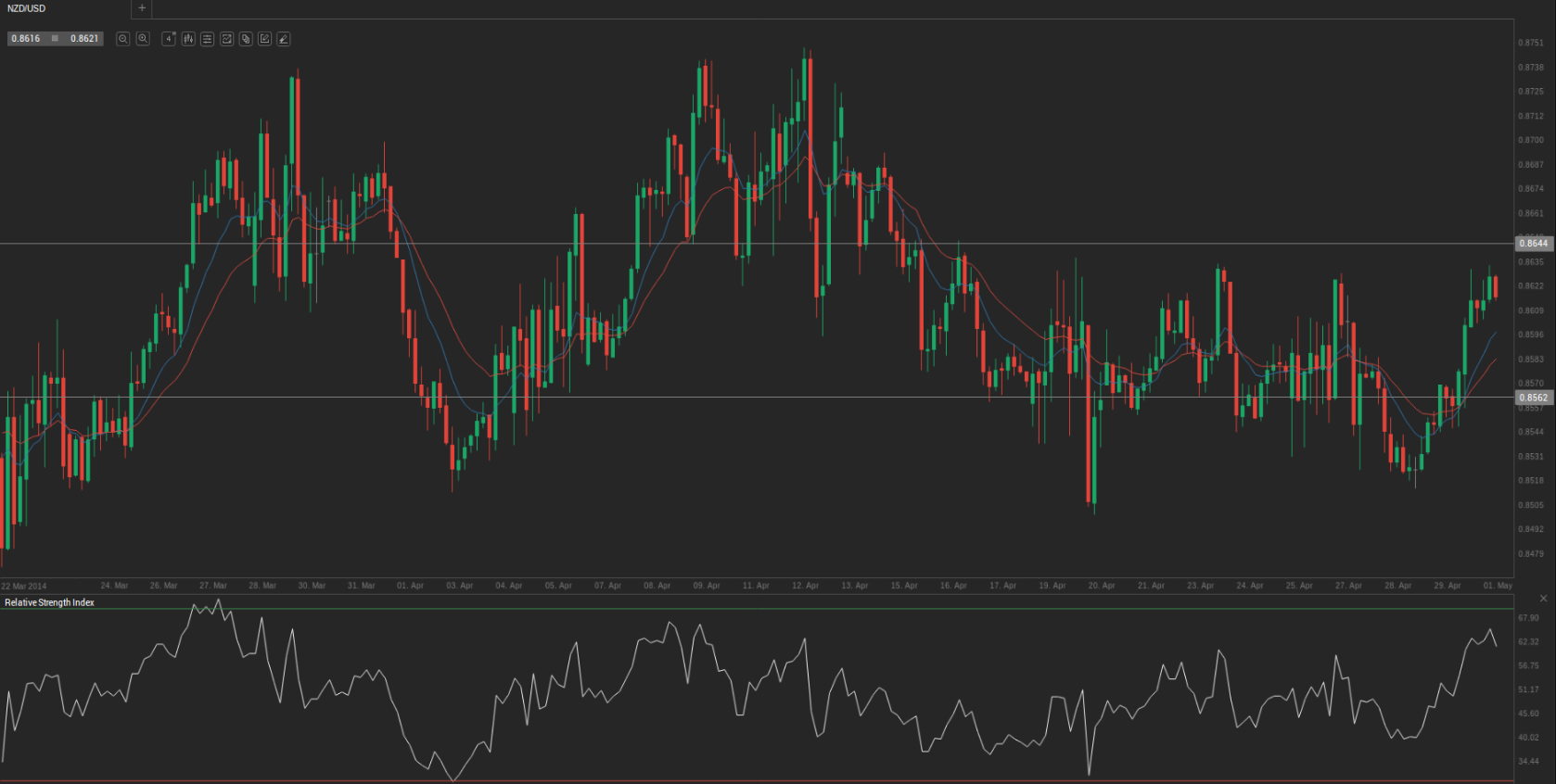1556x784 pixels.
Task: Open the indicators chart icon
Action: (226, 39)
